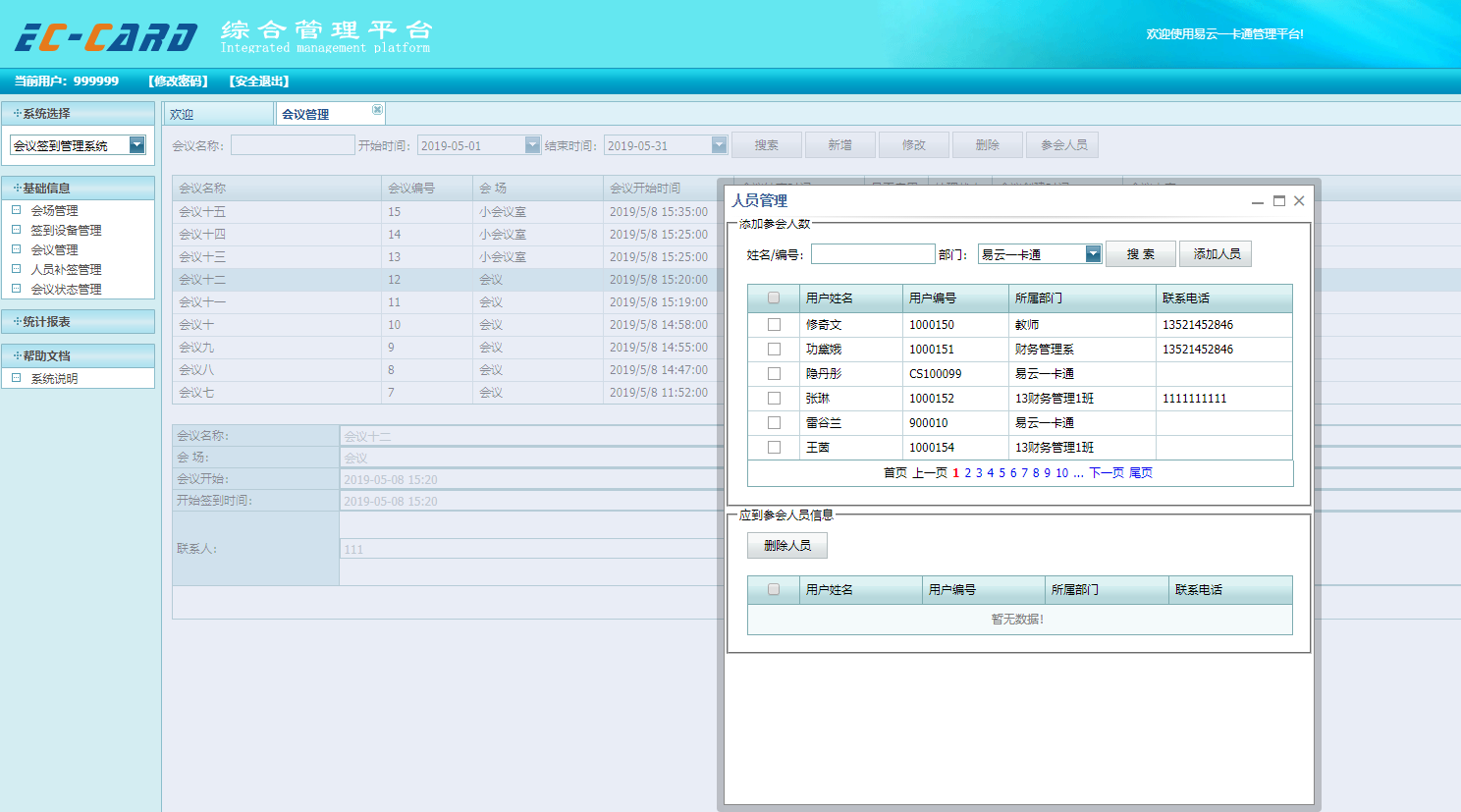Click the icon beside 人员补签管理
This screenshot has width=1461, height=812.
tap(16, 269)
